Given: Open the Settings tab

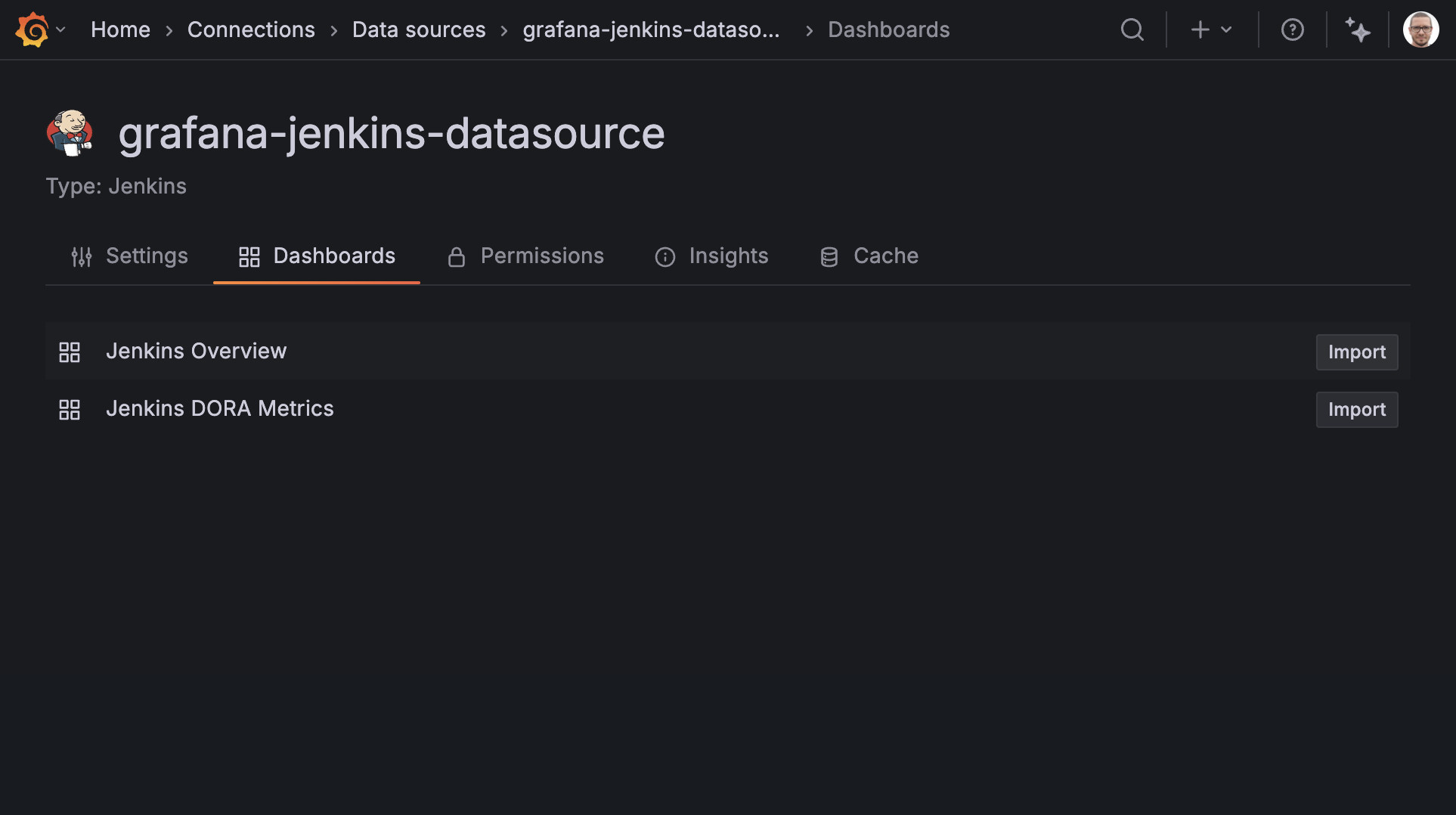Looking at the screenshot, I should coord(147,256).
